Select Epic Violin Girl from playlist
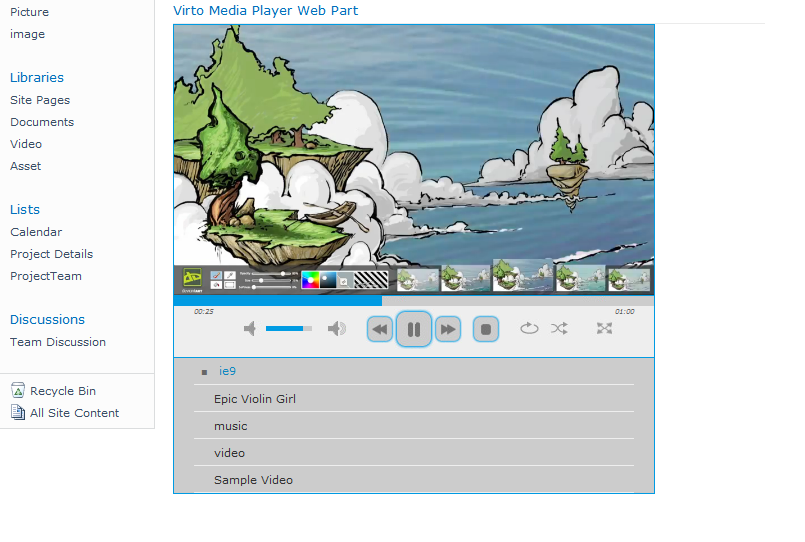805x542 pixels. (255, 399)
